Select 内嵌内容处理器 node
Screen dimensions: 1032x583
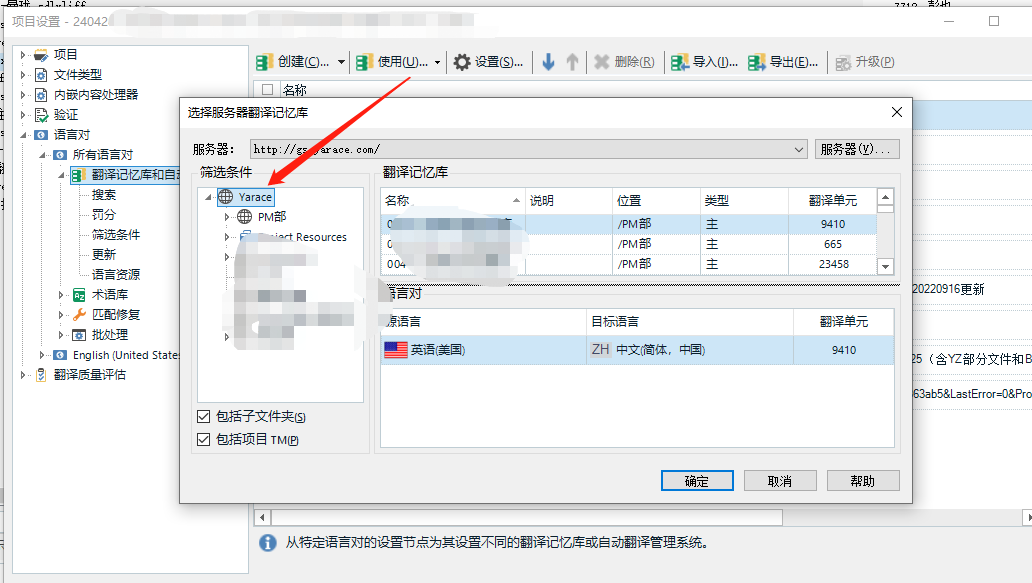coord(95,95)
